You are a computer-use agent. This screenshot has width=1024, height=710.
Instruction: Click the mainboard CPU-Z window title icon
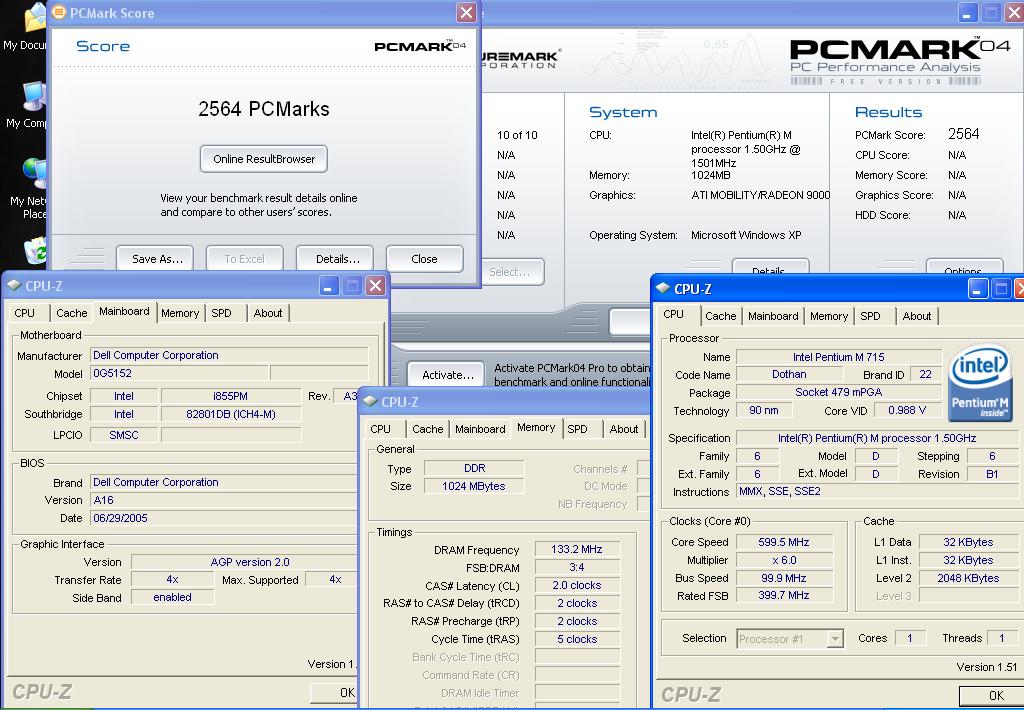(14, 285)
